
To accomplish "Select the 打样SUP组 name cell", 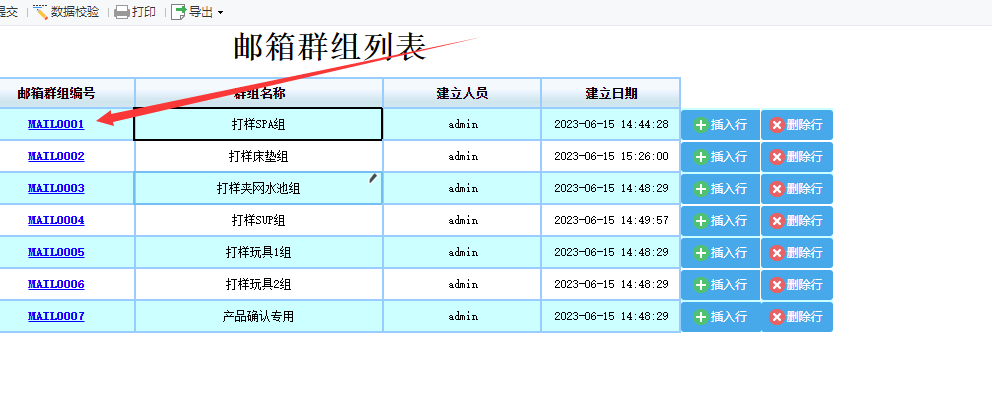I will click(258, 220).
